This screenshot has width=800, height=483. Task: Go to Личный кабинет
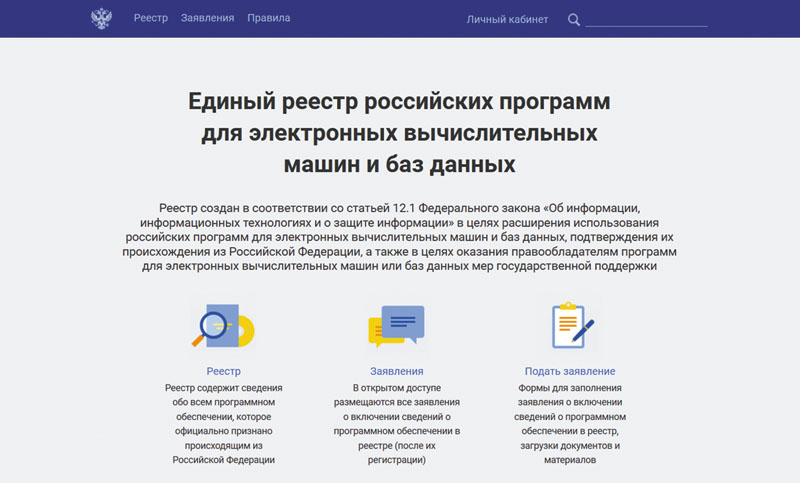click(x=507, y=19)
